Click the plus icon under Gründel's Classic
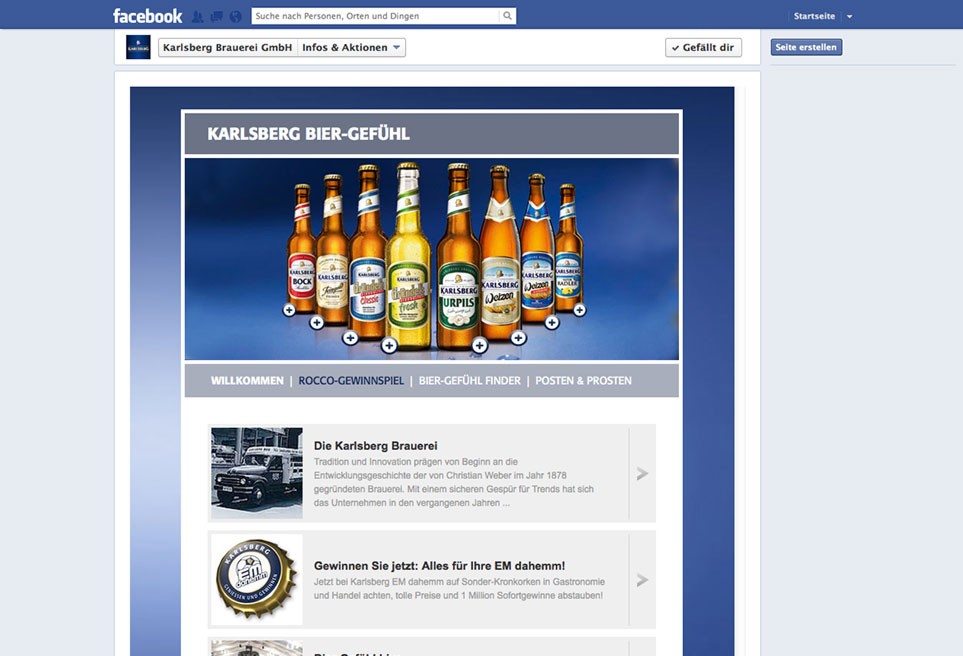This screenshot has height=656, width=963. (x=350, y=338)
